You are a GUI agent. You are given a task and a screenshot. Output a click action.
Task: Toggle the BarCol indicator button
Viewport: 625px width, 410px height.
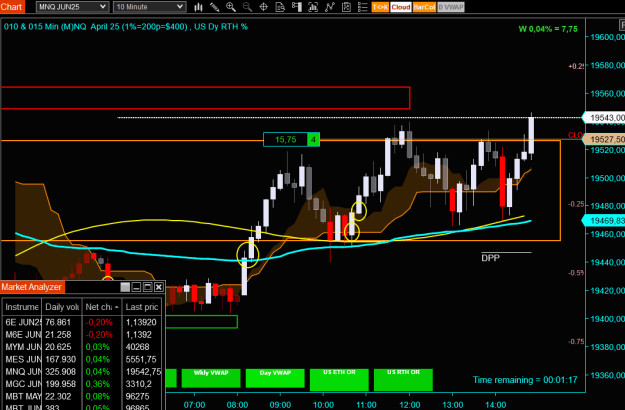coord(424,7)
